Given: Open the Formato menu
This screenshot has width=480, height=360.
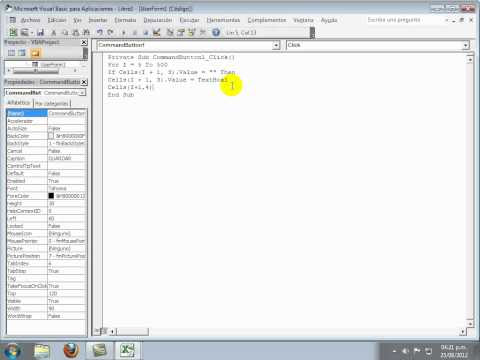Looking at the screenshot, I should coord(125,20).
